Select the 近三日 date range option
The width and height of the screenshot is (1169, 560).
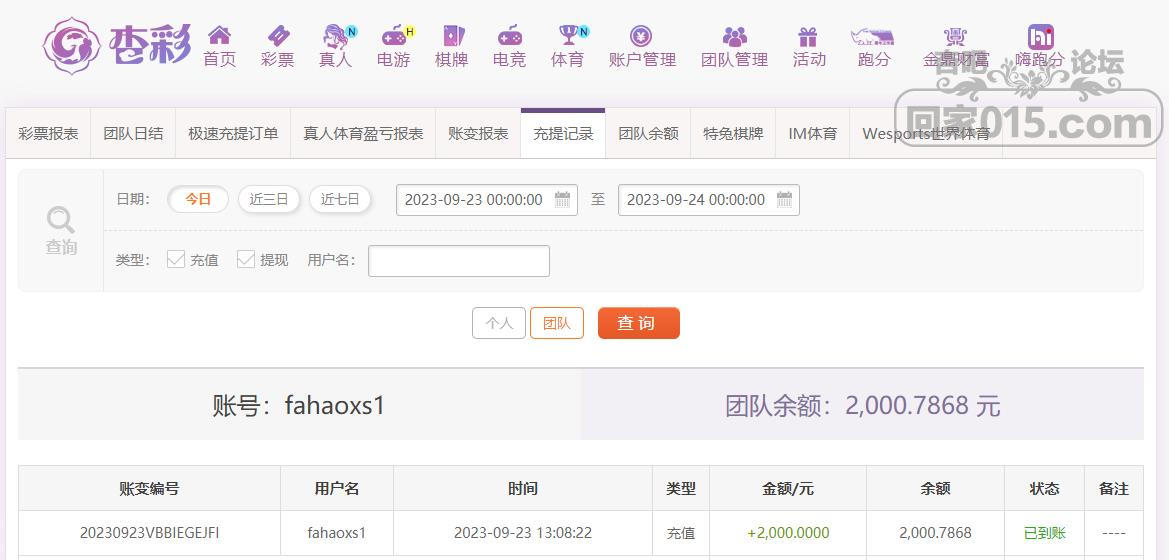(268, 199)
